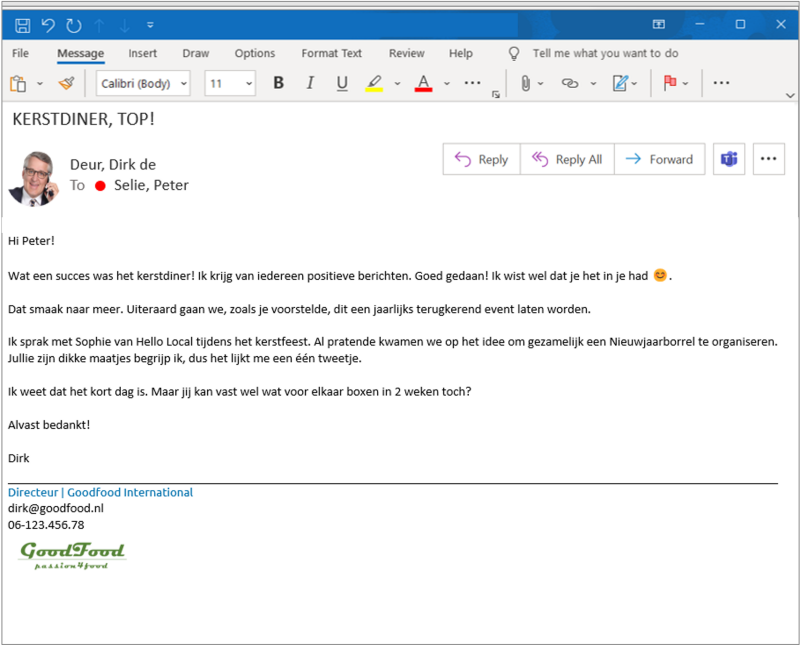The image size is (800, 645).
Task: Open the Draw tab
Action: tap(196, 53)
